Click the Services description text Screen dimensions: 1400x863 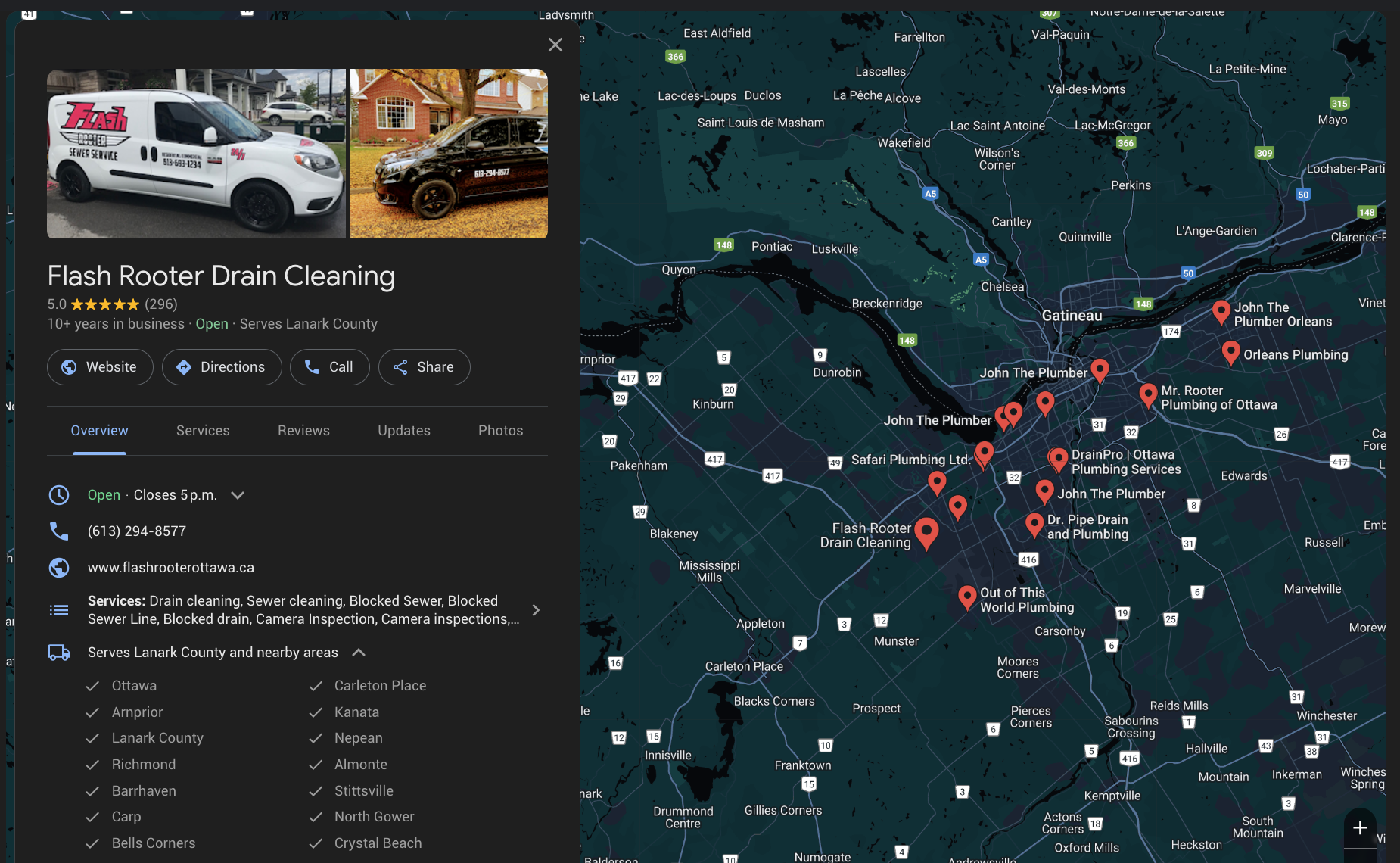[x=303, y=610]
